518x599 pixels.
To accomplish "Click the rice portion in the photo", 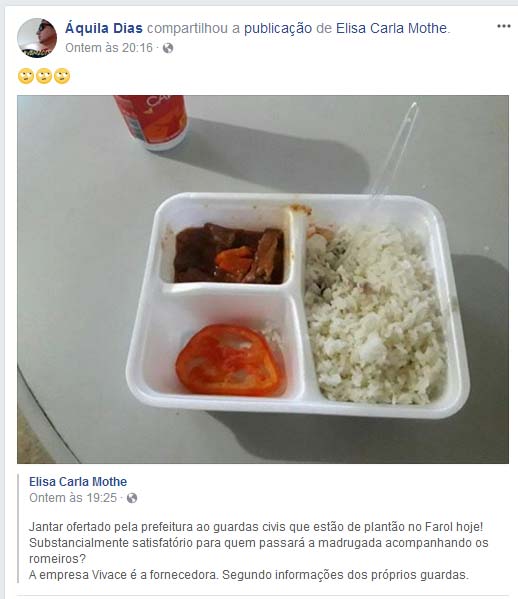I will (x=375, y=313).
